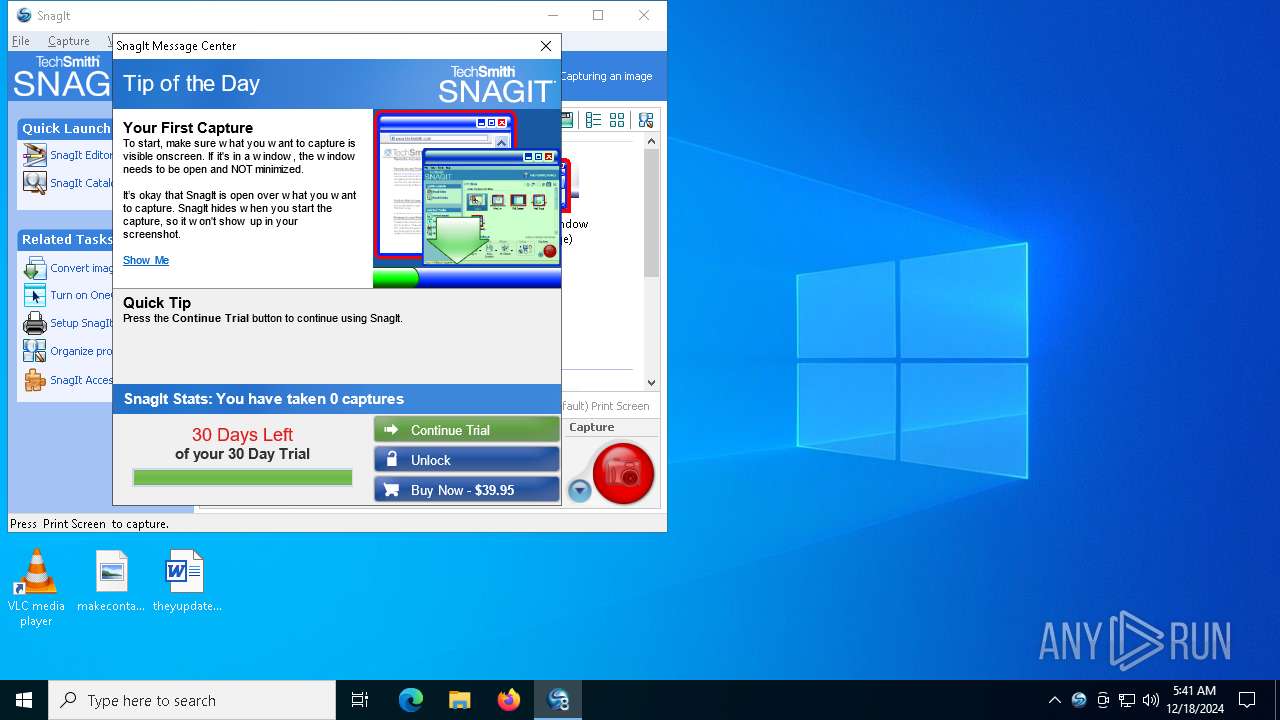Launch Microsoft Edge from the taskbar
1280x720 pixels.
coord(411,700)
